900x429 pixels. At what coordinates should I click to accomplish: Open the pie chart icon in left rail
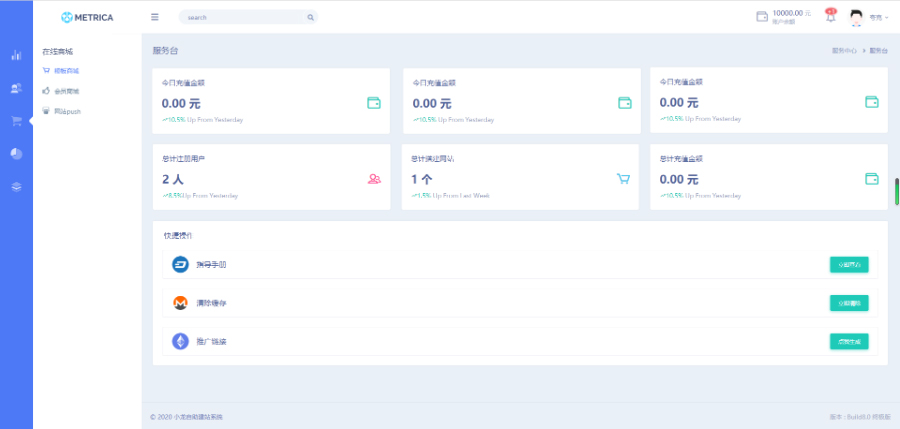click(x=16, y=153)
